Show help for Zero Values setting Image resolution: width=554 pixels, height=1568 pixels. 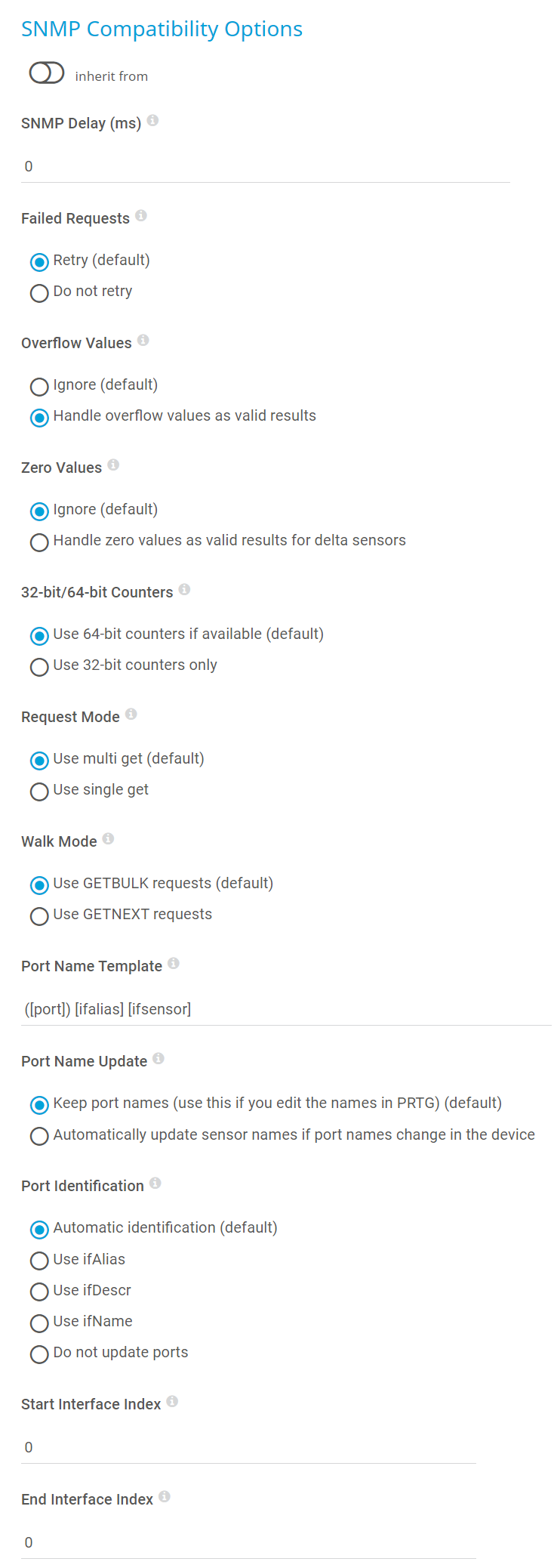(113, 465)
